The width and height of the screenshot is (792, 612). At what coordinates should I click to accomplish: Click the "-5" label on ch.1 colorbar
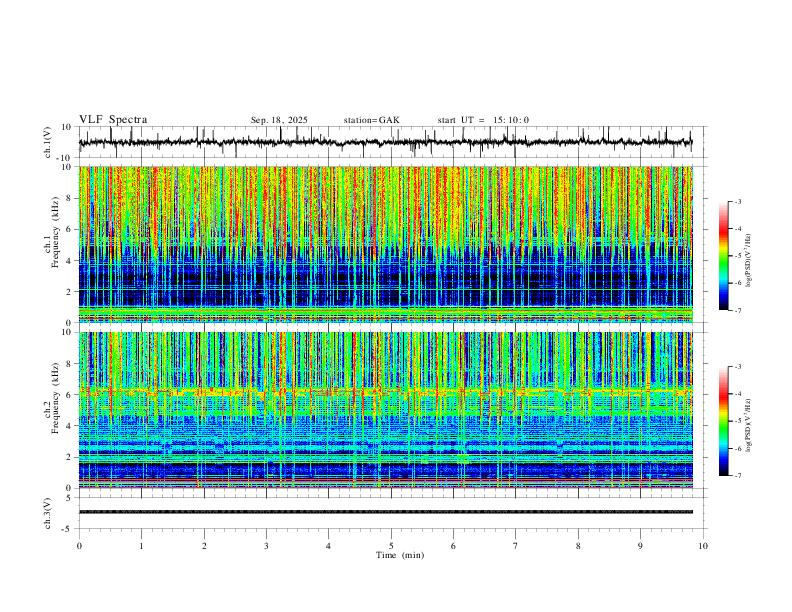737,256
